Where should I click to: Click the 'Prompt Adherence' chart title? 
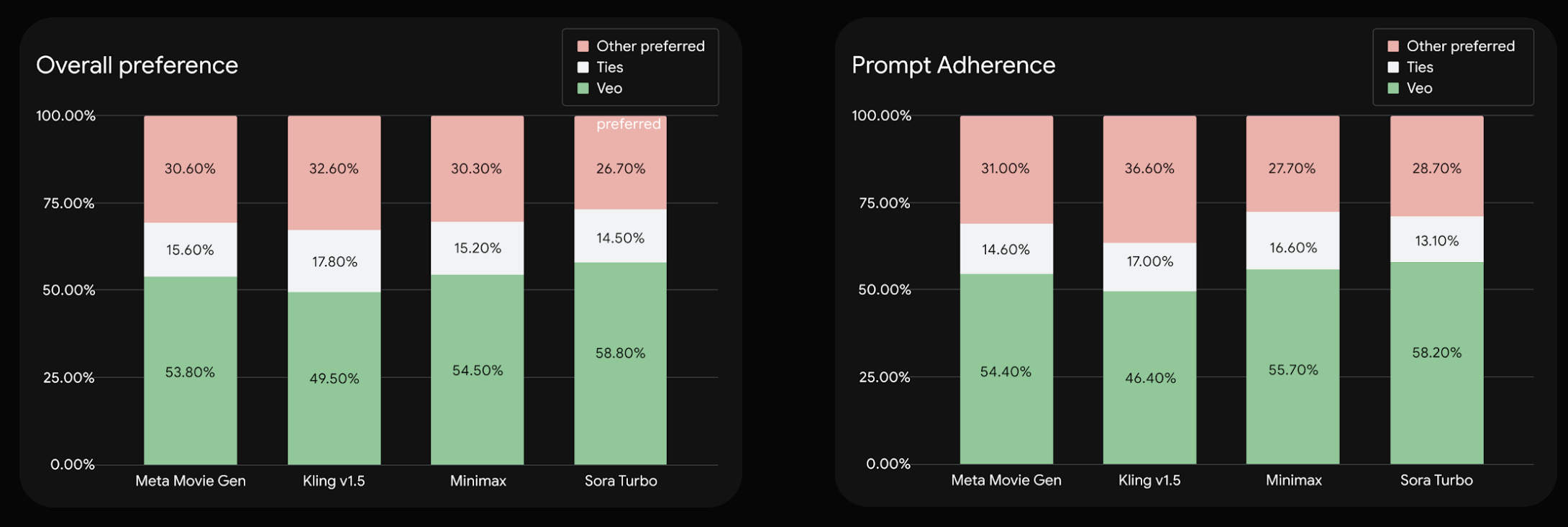[x=953, y=66]
